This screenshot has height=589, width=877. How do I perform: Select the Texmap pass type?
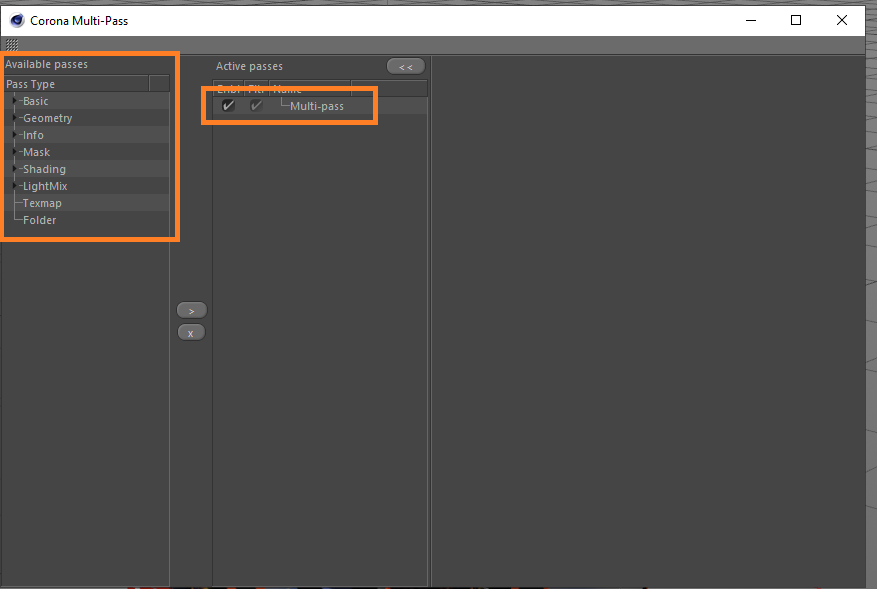click(x=42, y=203)
